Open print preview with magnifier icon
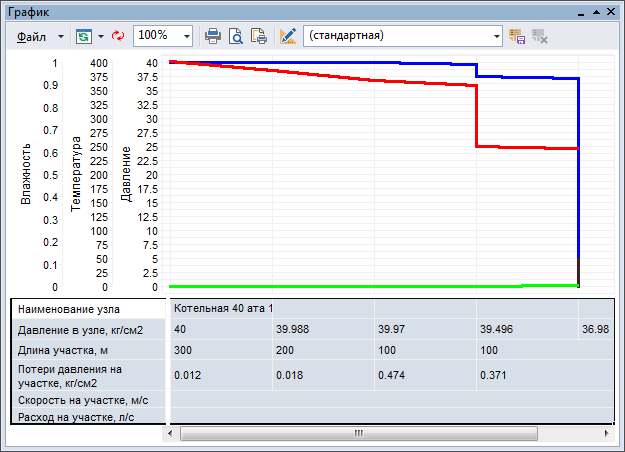The width and height of the screenshot is (625, 452). click(236, 35)
